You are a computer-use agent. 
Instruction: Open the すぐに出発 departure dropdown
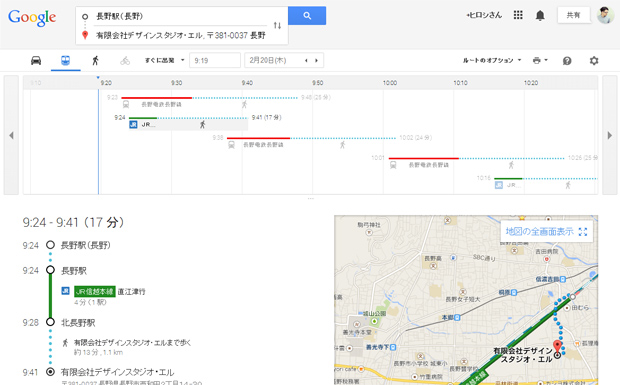pyautogui.click(x=164, y=60)
